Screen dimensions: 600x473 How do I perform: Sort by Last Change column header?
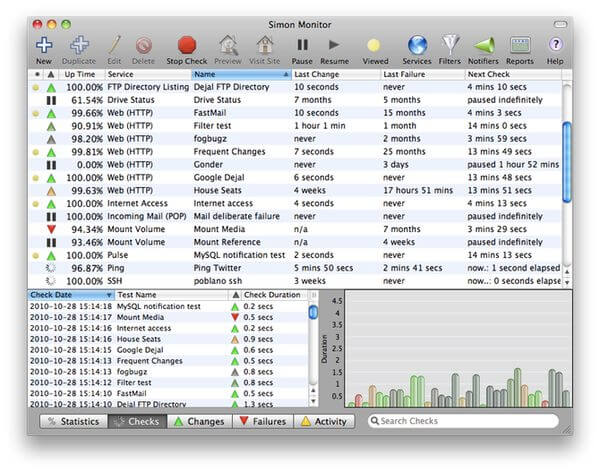(x=336, y=74)
